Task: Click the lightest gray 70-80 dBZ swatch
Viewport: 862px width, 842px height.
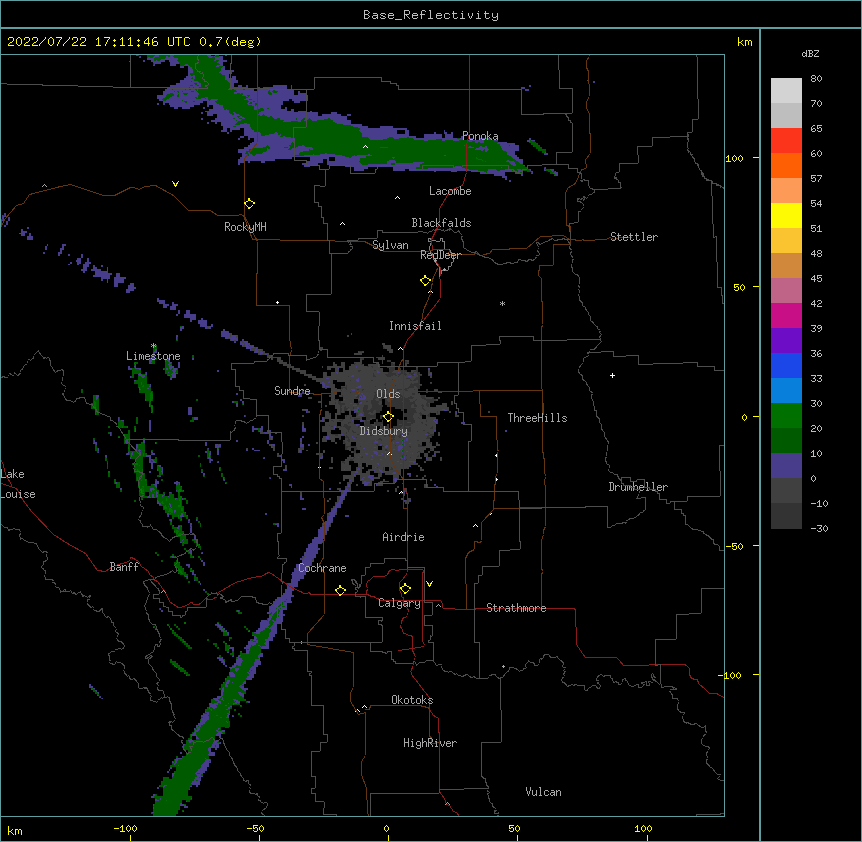Action: pos(786,90)
